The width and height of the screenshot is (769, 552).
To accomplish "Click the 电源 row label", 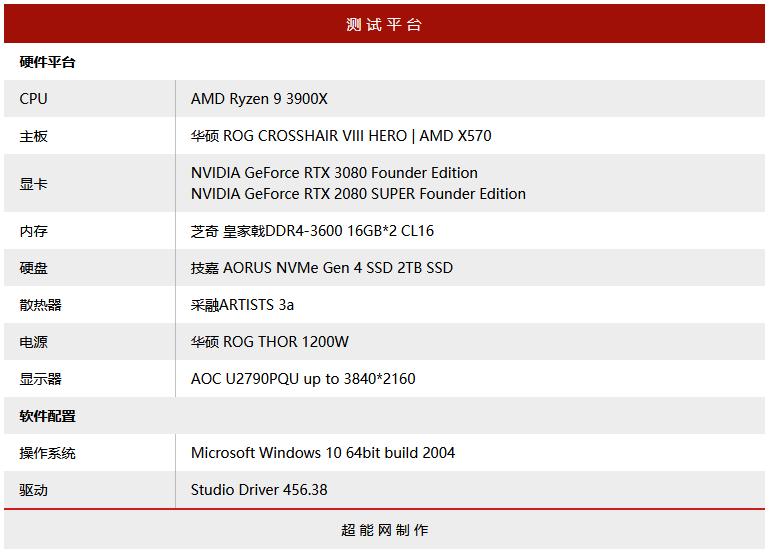I will 33,342.
